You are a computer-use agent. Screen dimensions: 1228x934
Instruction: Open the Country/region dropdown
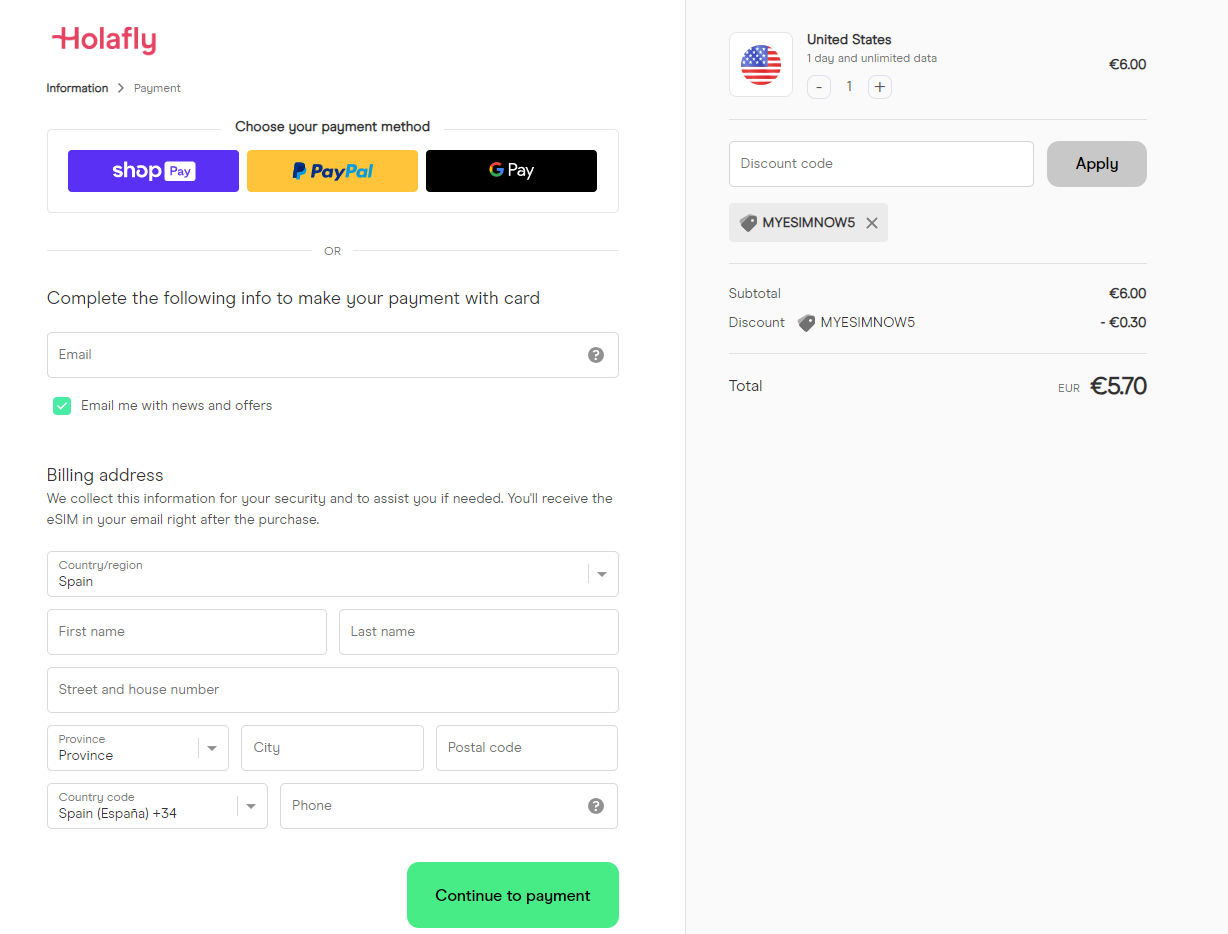332,574
